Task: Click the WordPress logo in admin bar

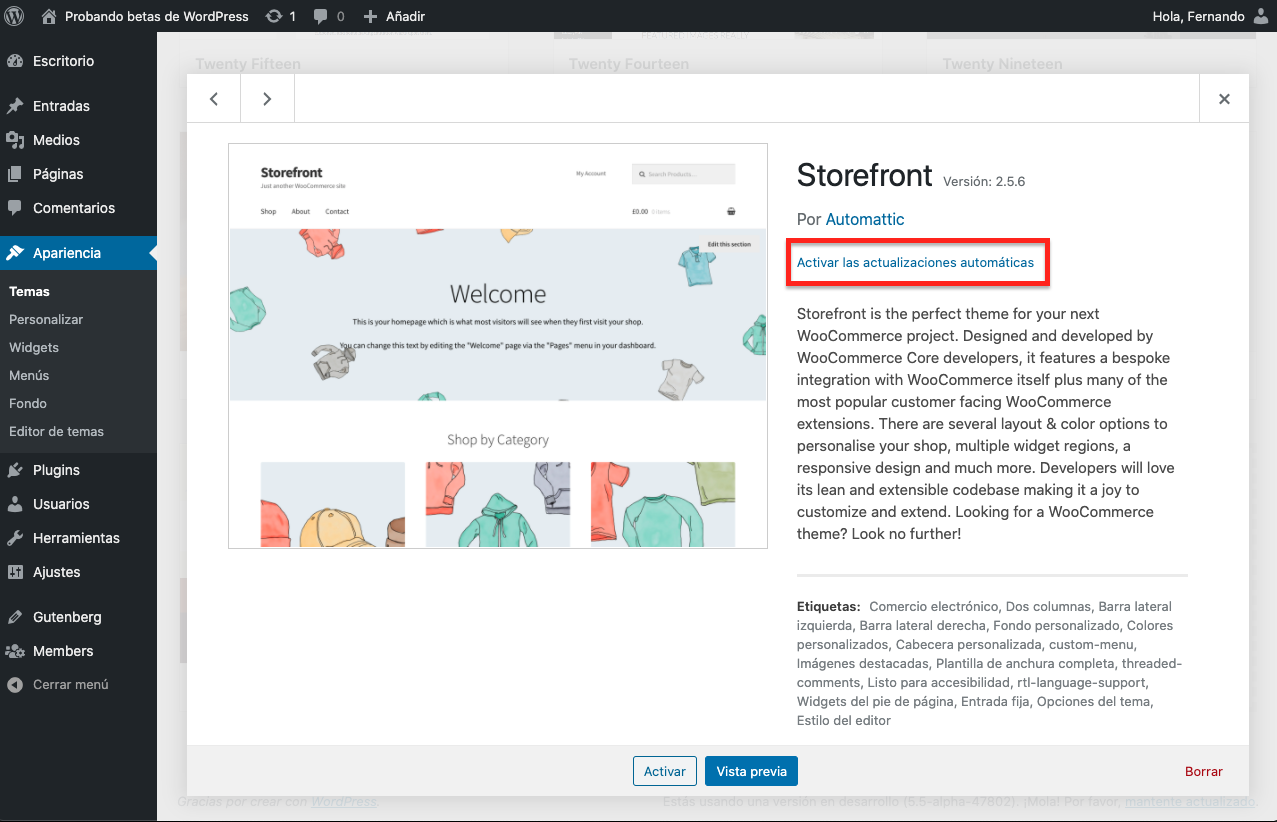Action: 16,16
